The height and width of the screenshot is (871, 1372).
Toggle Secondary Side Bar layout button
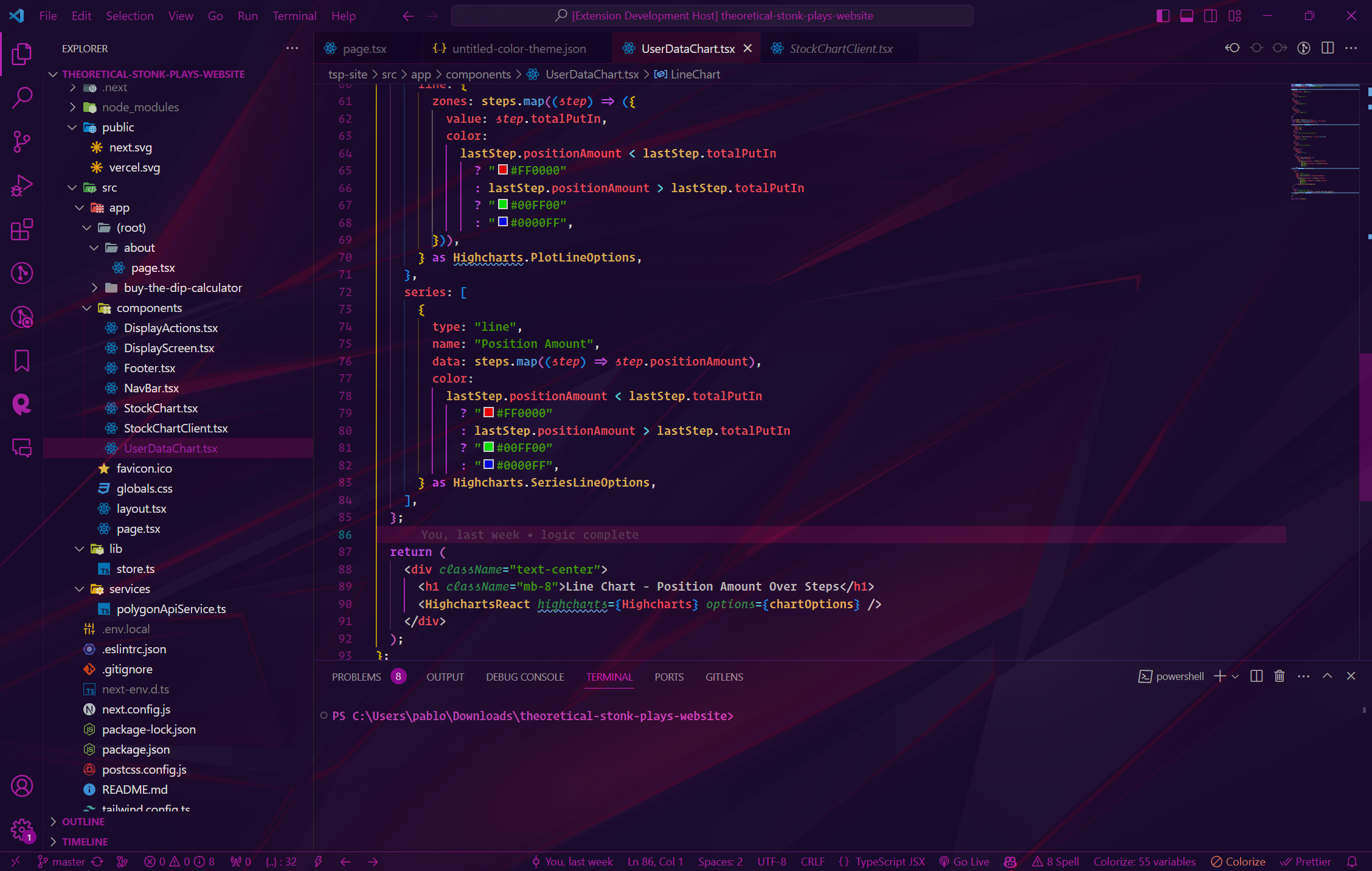pos(1210,16)
